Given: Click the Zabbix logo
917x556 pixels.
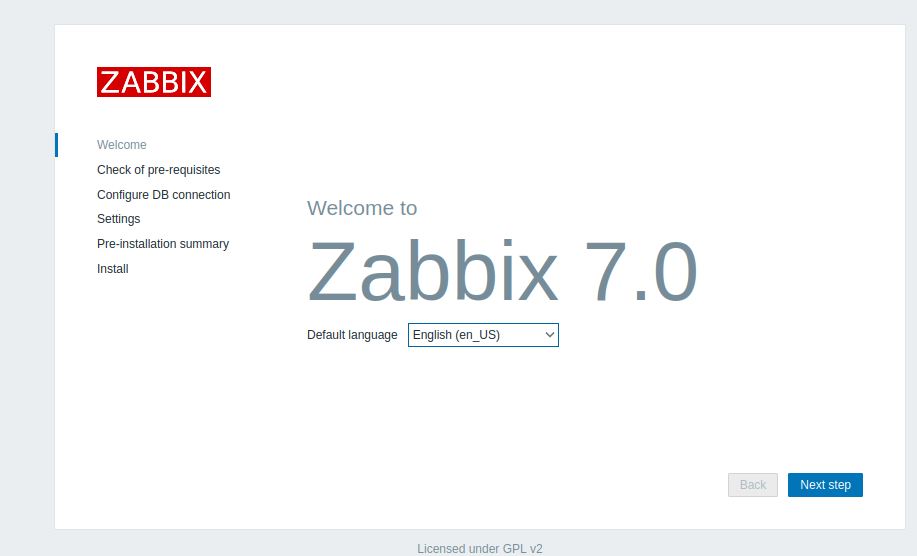Looking at the screenshot, I should click(x=154, y=82).
